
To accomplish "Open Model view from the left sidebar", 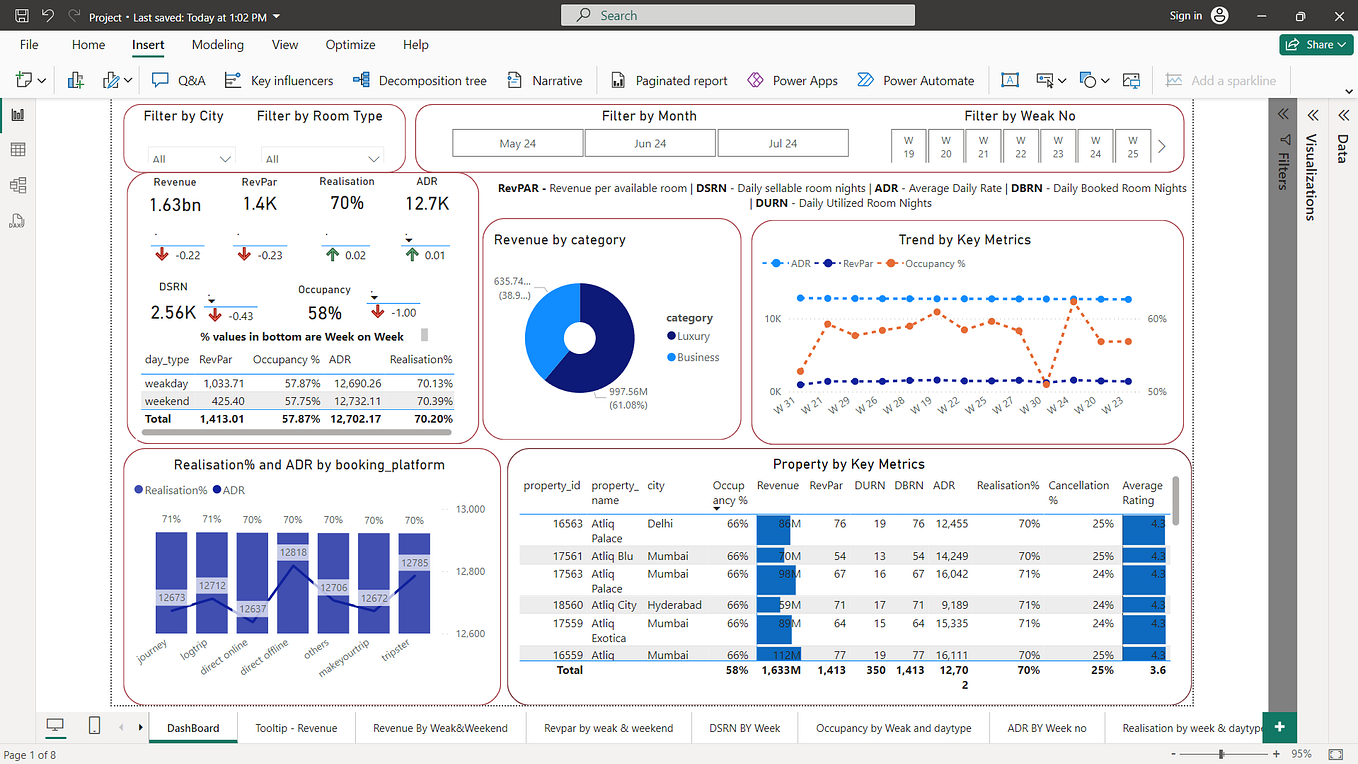I will 14,185.
